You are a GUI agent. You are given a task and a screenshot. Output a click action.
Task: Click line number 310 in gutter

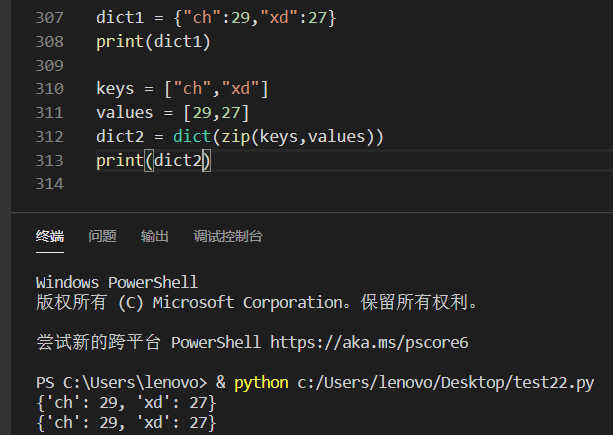point(49,89)
